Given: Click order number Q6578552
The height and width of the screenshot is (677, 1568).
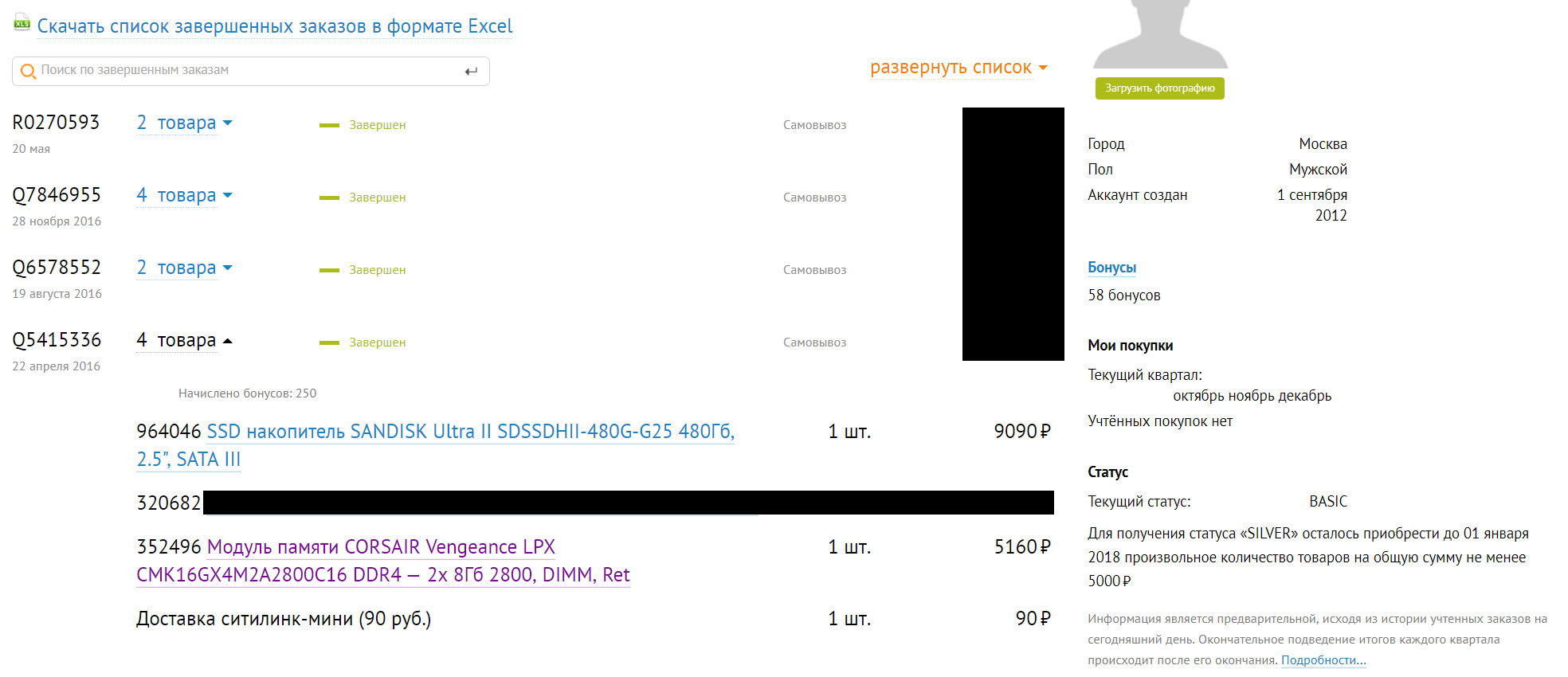Looking at the screenshot, I should pos(57,268).
